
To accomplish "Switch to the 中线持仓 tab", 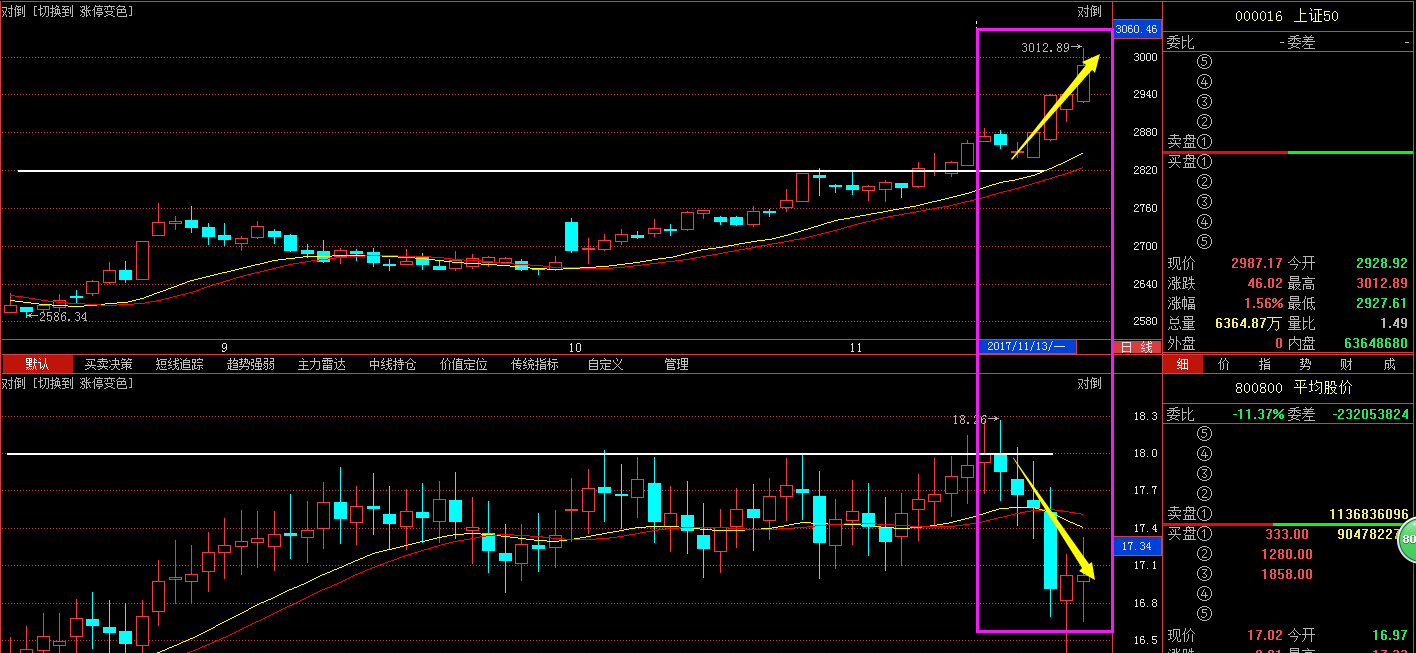I will coord(392,364).
